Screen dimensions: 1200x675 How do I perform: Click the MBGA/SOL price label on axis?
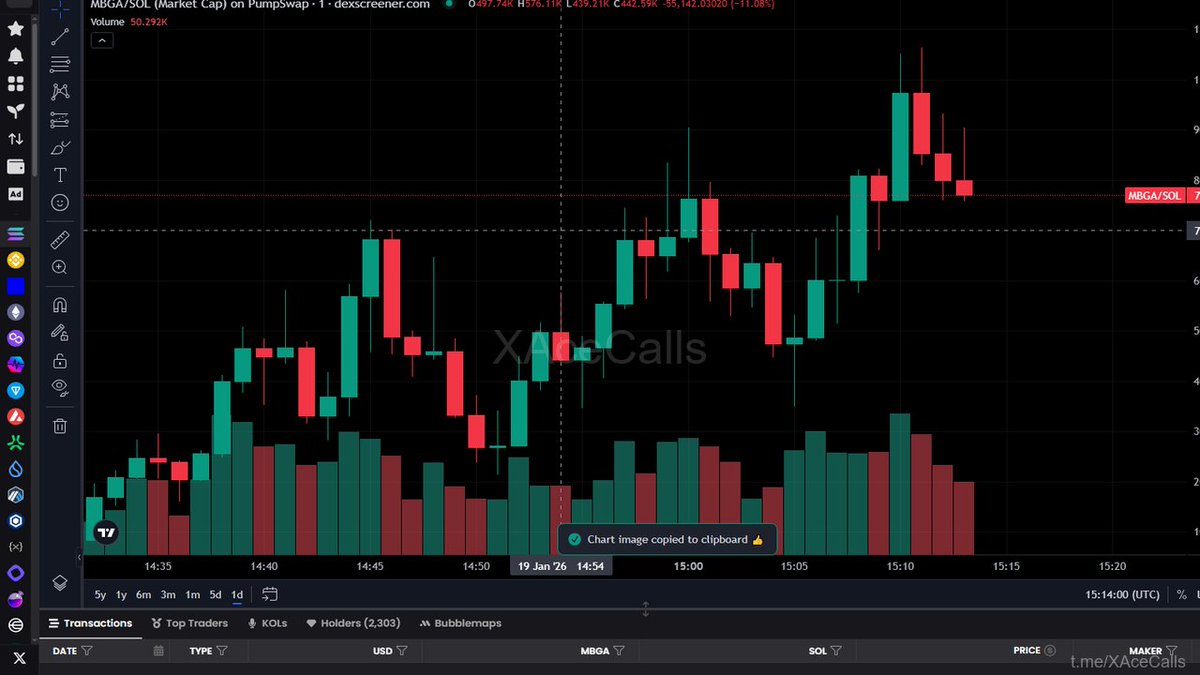pyautogui.click(x=1155, y=196)
